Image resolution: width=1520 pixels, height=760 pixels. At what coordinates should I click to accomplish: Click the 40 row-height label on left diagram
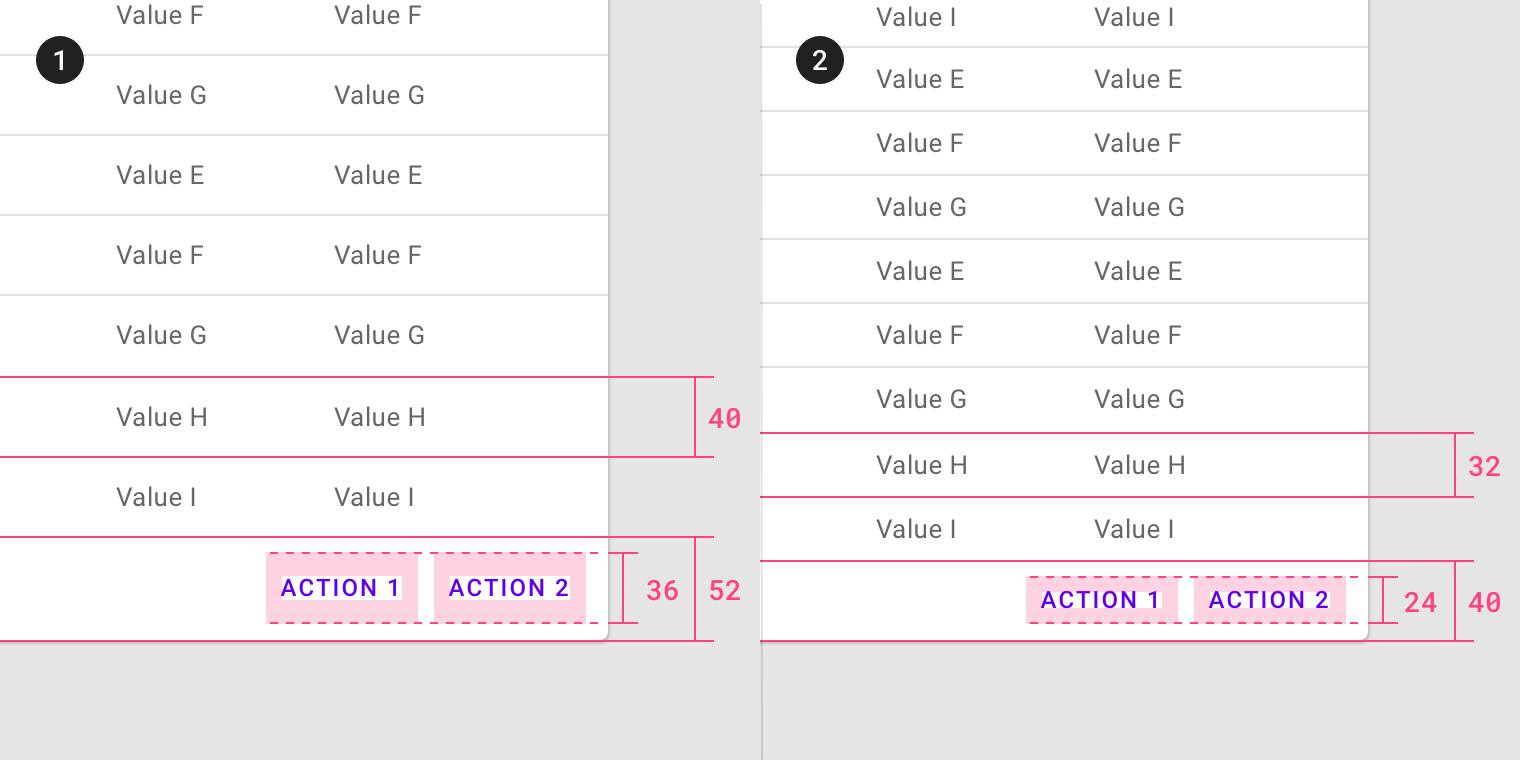click(x=725, y=419)
